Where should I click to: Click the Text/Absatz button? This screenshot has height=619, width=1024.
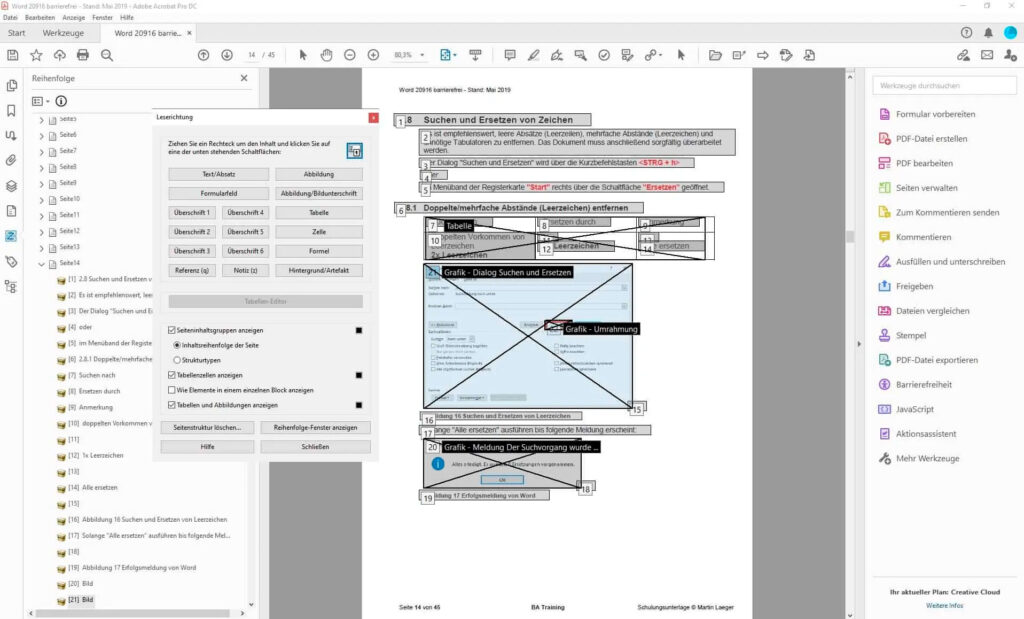(x=219, y=174)
